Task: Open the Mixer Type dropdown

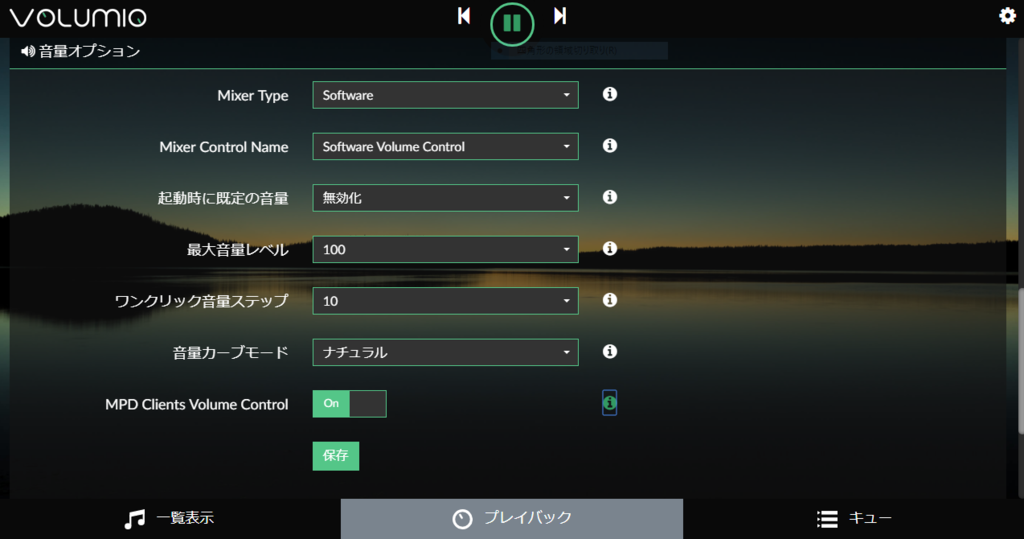Action: point(445,95)
